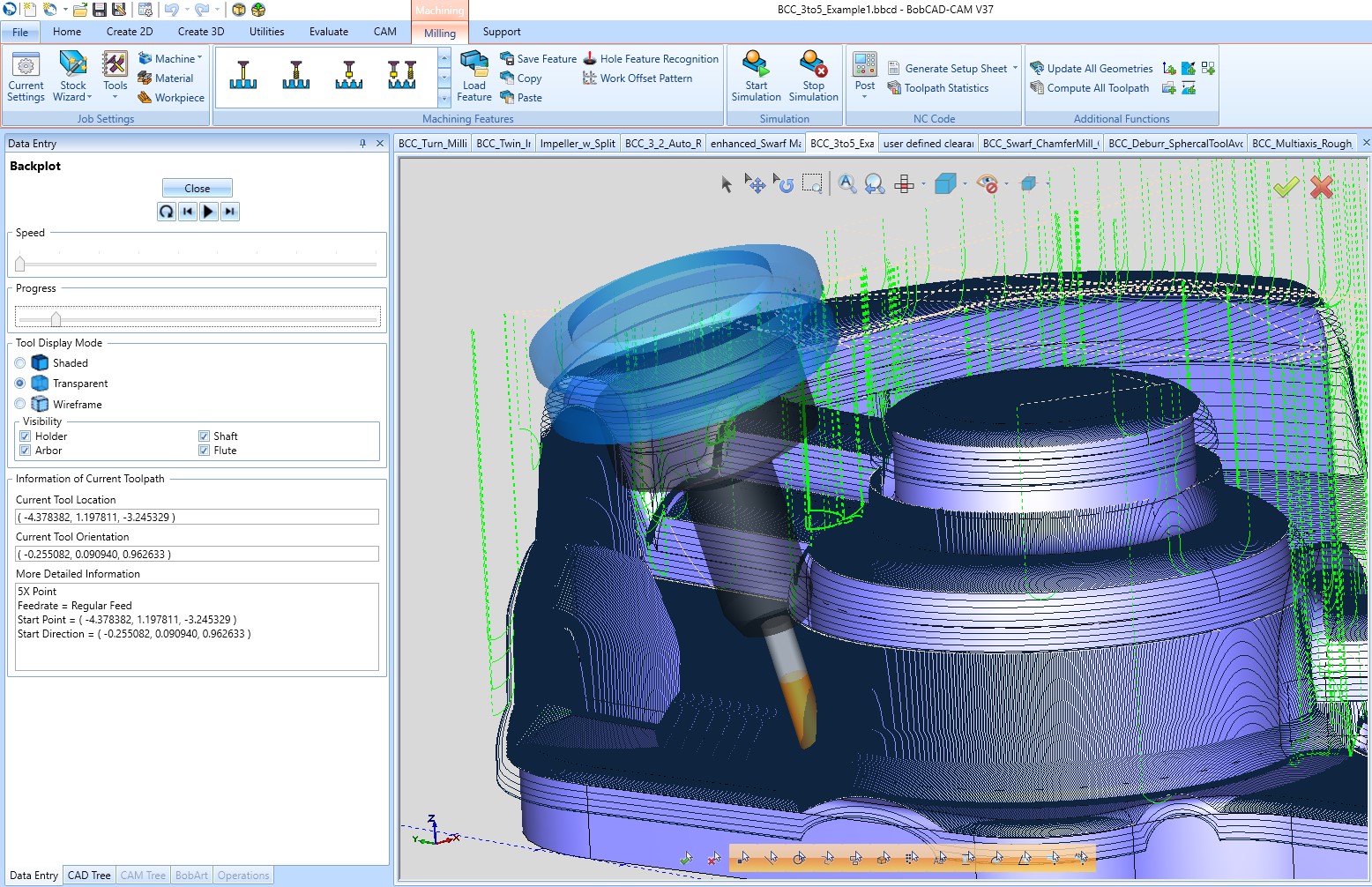This screenshot has width=1372, height=887.
Task: Expand the Post dropdown arrow
Action: pos(865,97)
